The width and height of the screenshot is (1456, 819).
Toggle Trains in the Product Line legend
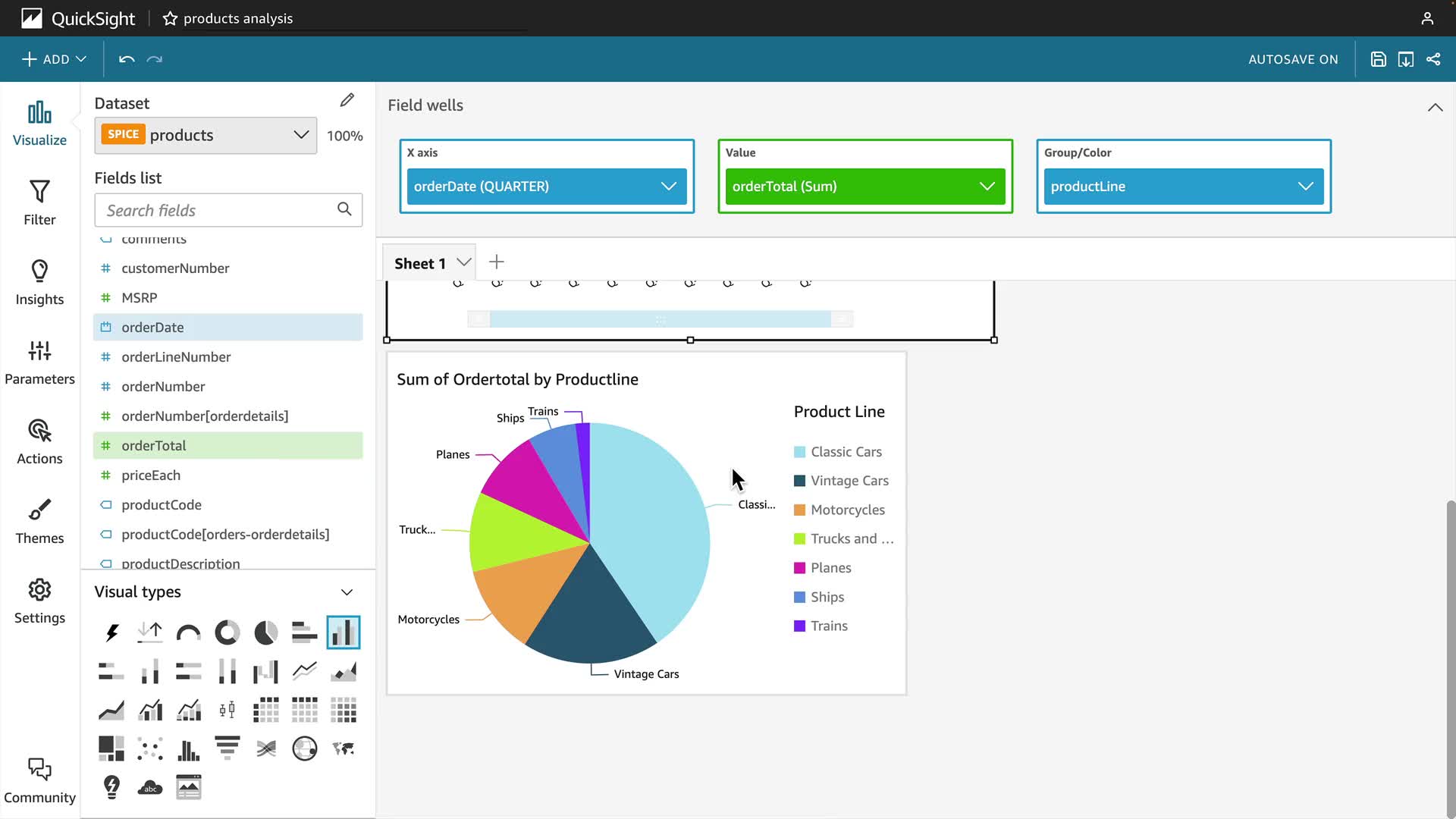829,626
